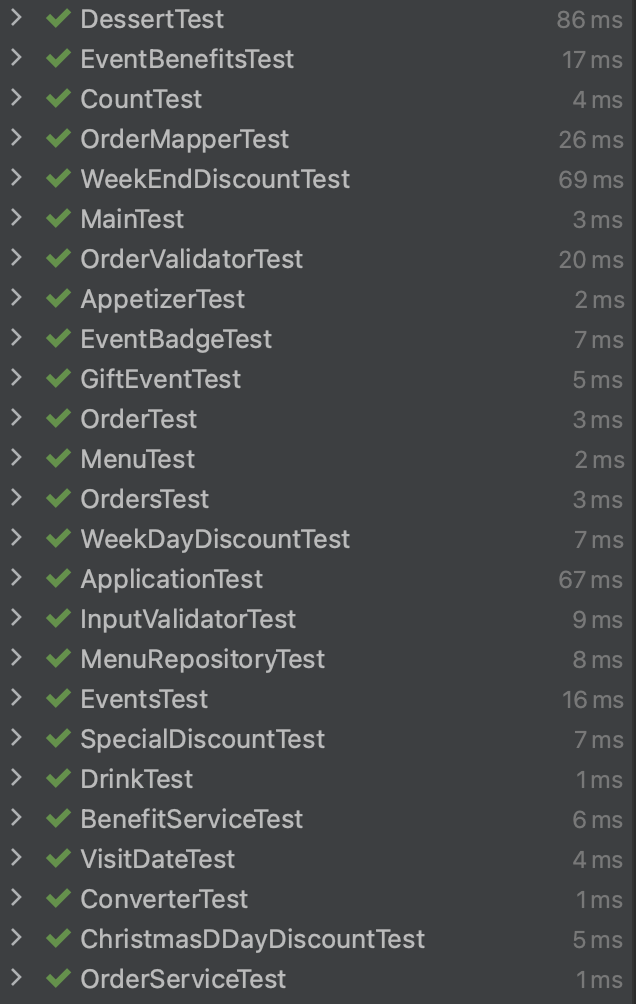
Task: Click the passed icon next to MainTest
Action: coord(58,219)
